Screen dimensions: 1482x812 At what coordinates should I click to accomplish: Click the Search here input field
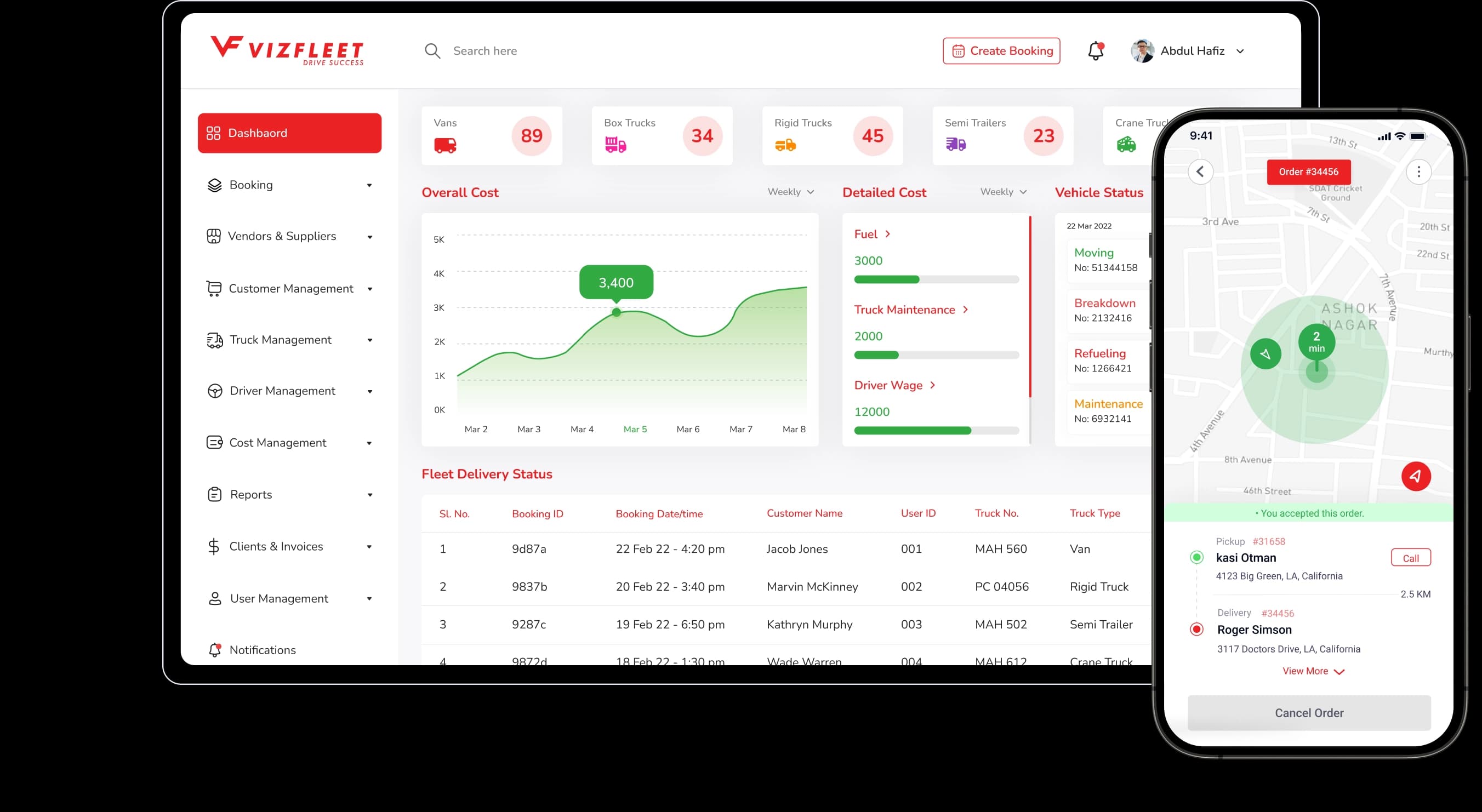[x=485, y=50]
